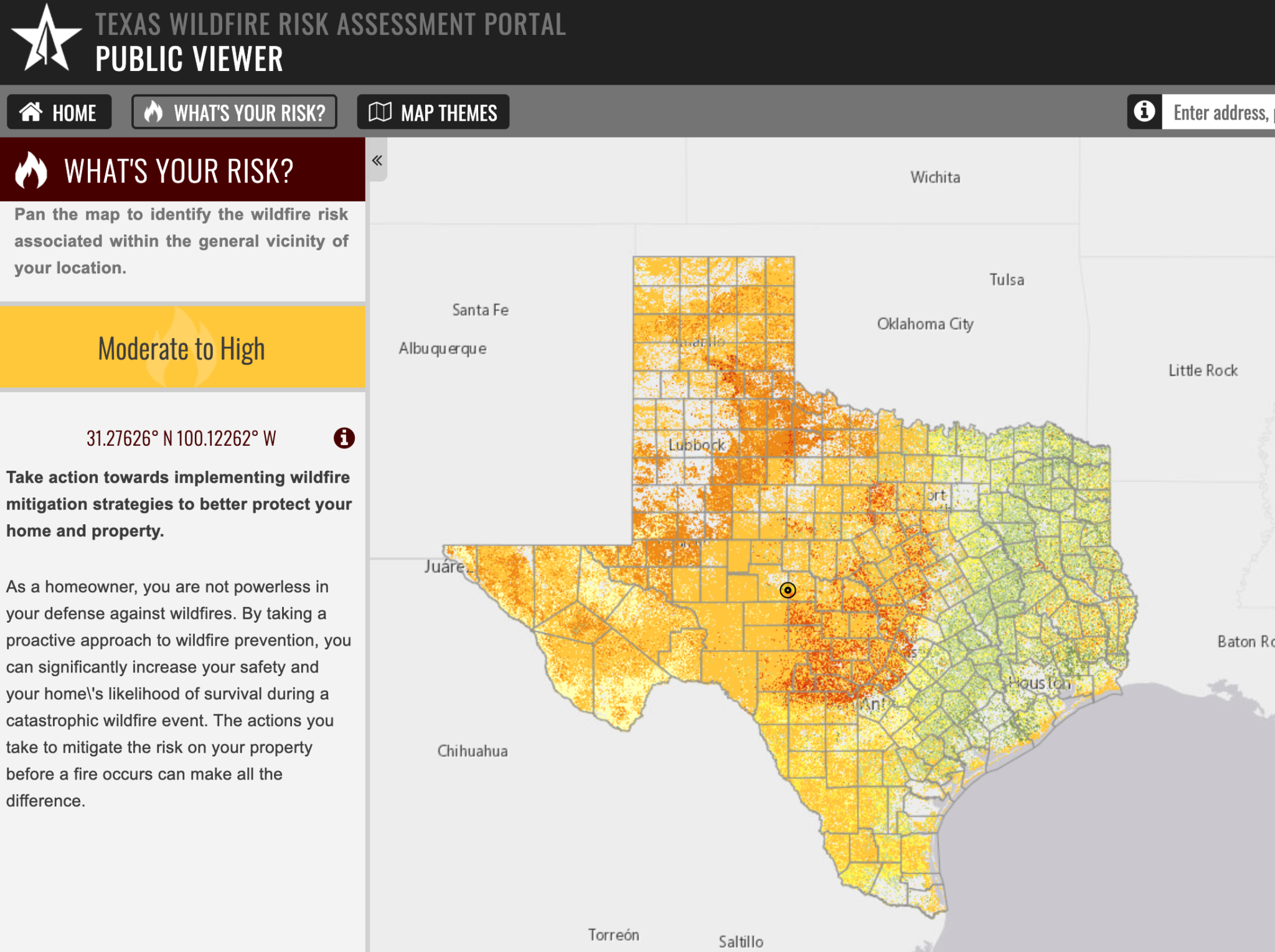Expand the Map Themes selector
Image resolution: width=1275 pixels, height=952 pixels.
click(x=433, y=112)
